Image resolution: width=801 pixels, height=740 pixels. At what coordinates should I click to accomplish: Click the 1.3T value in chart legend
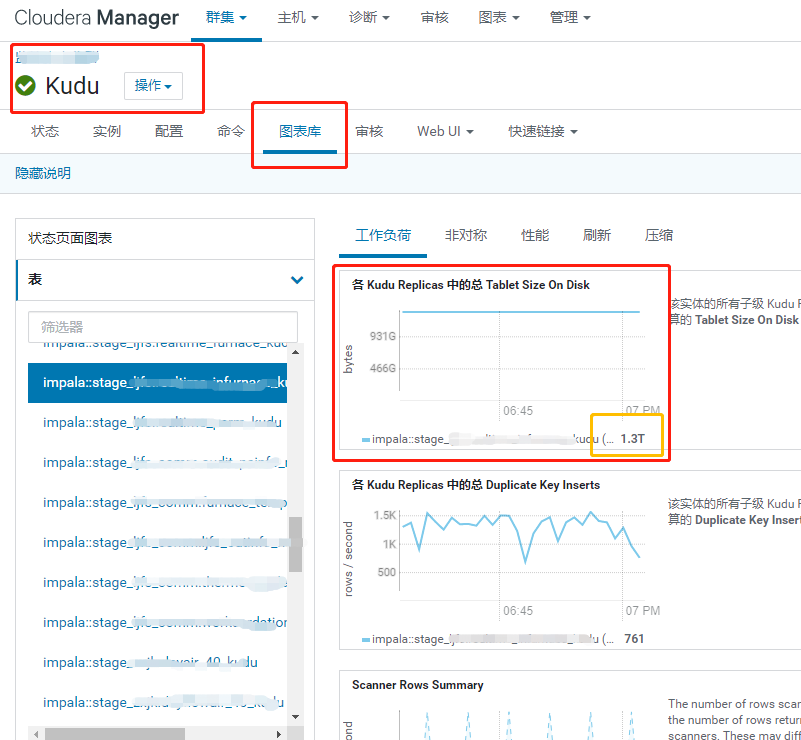[632, 439]
